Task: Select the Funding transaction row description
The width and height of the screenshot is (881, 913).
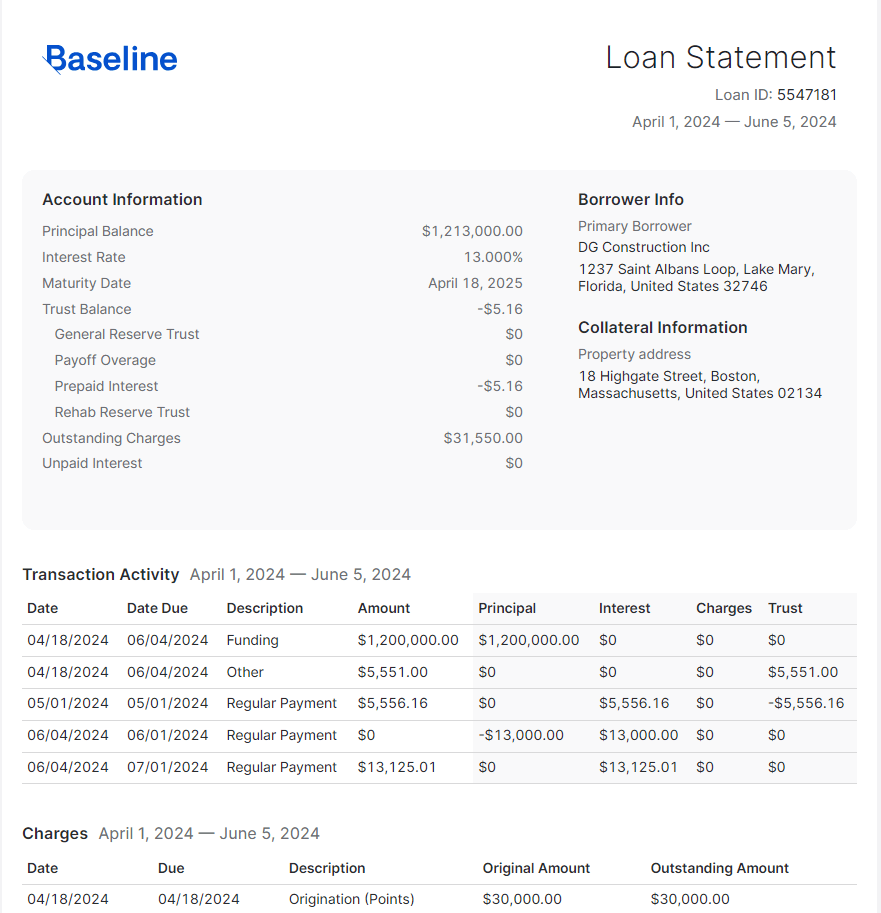Action: (252, 640)
